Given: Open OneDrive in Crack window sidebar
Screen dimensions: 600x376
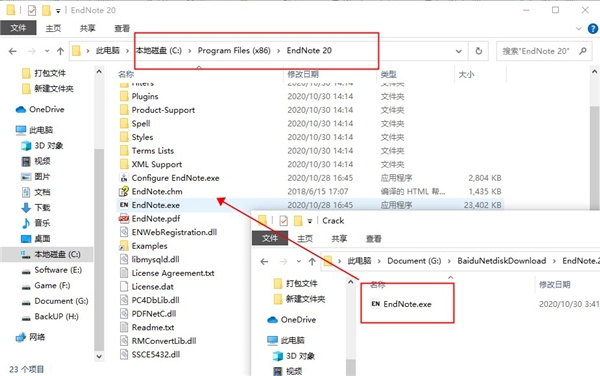Looking at the screenshot, I should click(298, 320).
